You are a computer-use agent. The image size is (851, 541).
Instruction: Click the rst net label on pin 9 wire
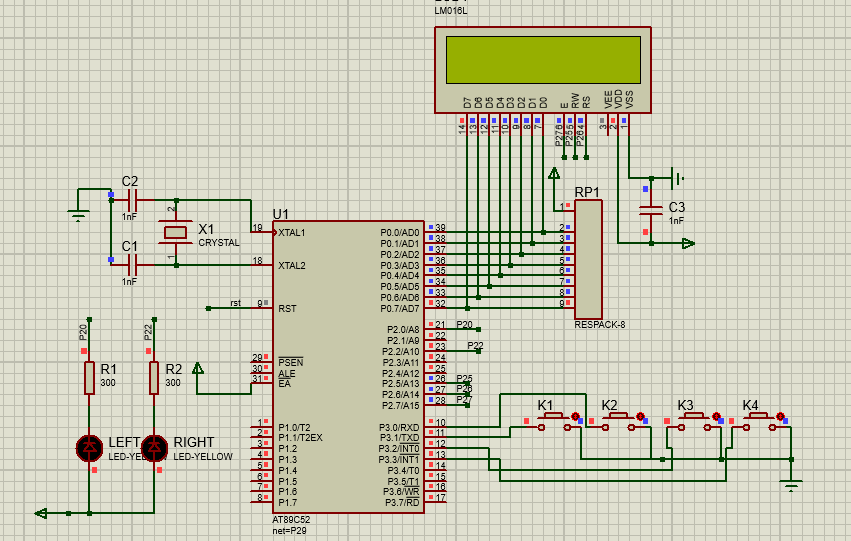[x=236, y=303]
